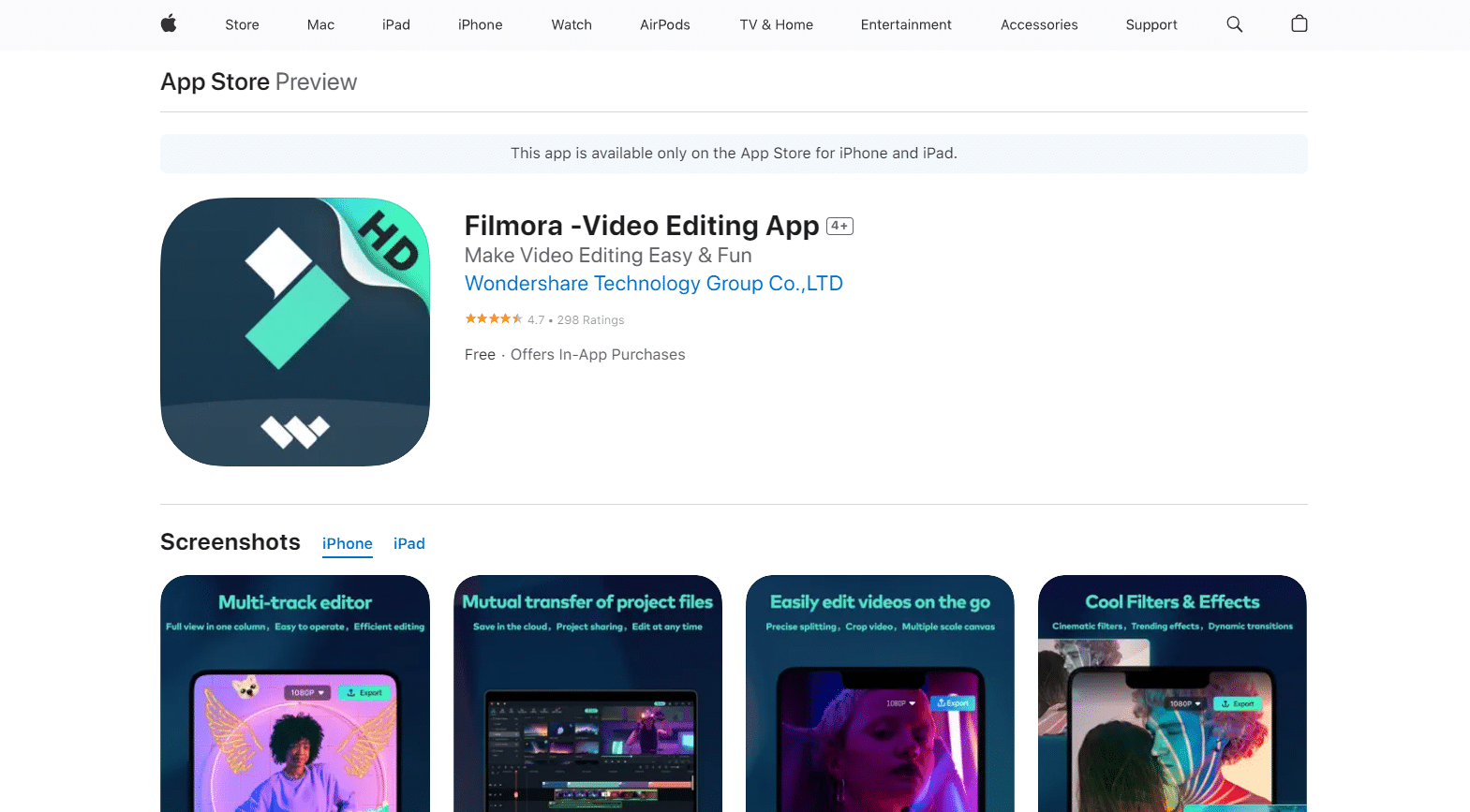Open Wondershare Technology Group Co.,LTD developer link
Image resolution: width=1470 pixels, height=812 pixels.
654,284
